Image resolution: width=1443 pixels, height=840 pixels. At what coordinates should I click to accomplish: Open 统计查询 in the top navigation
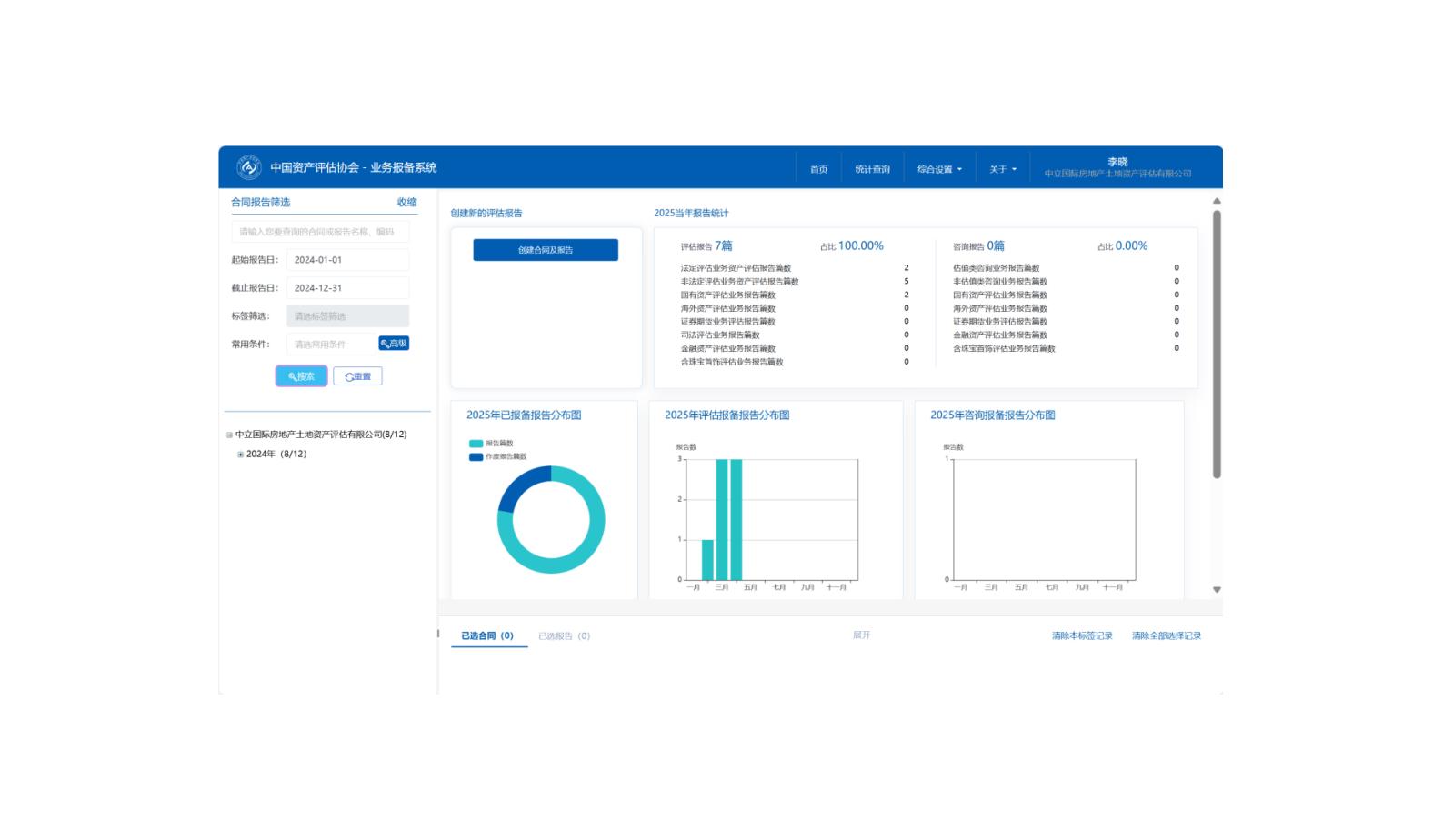[x=872, y=169]
